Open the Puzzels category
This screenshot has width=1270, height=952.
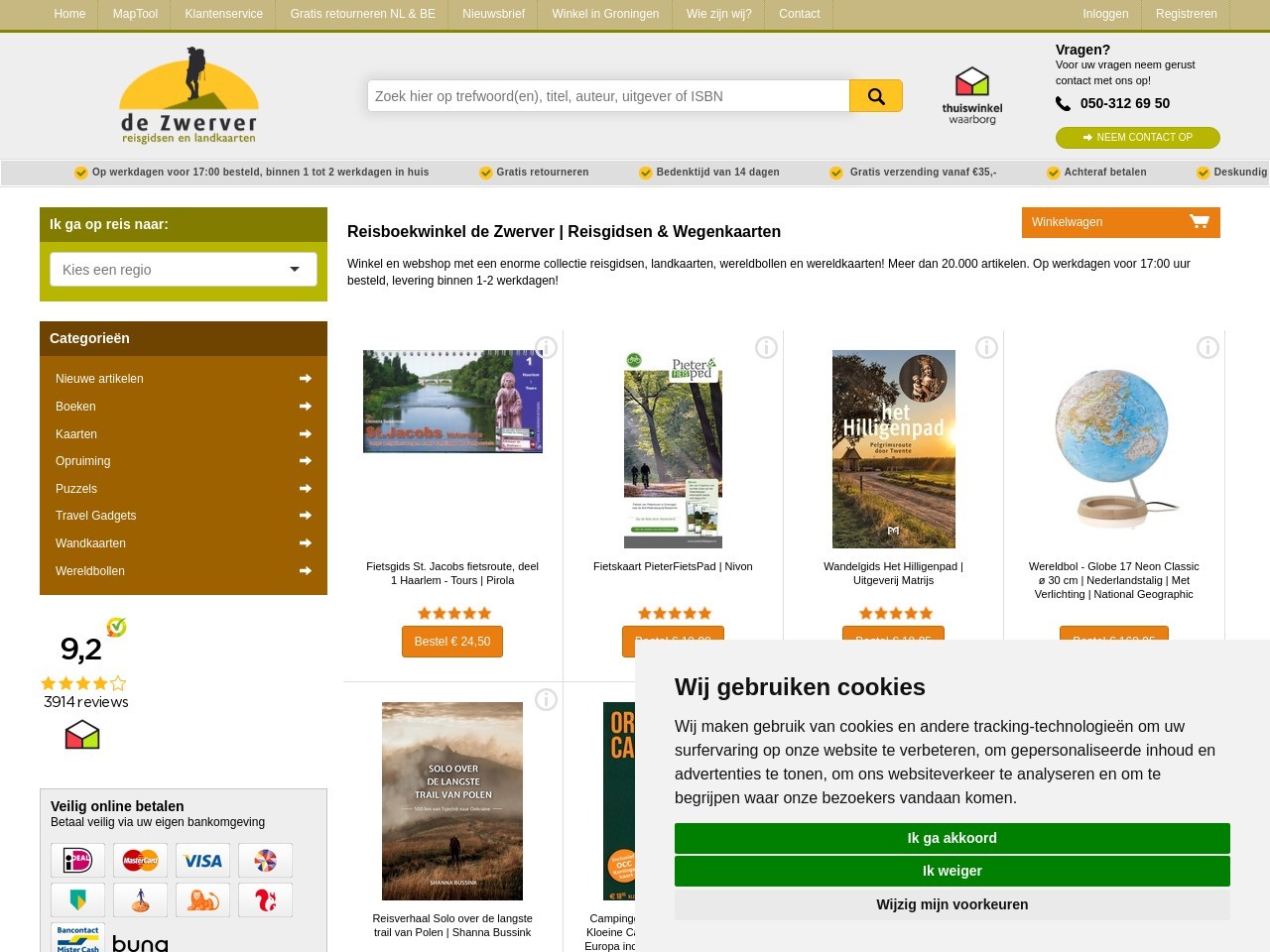76,488
